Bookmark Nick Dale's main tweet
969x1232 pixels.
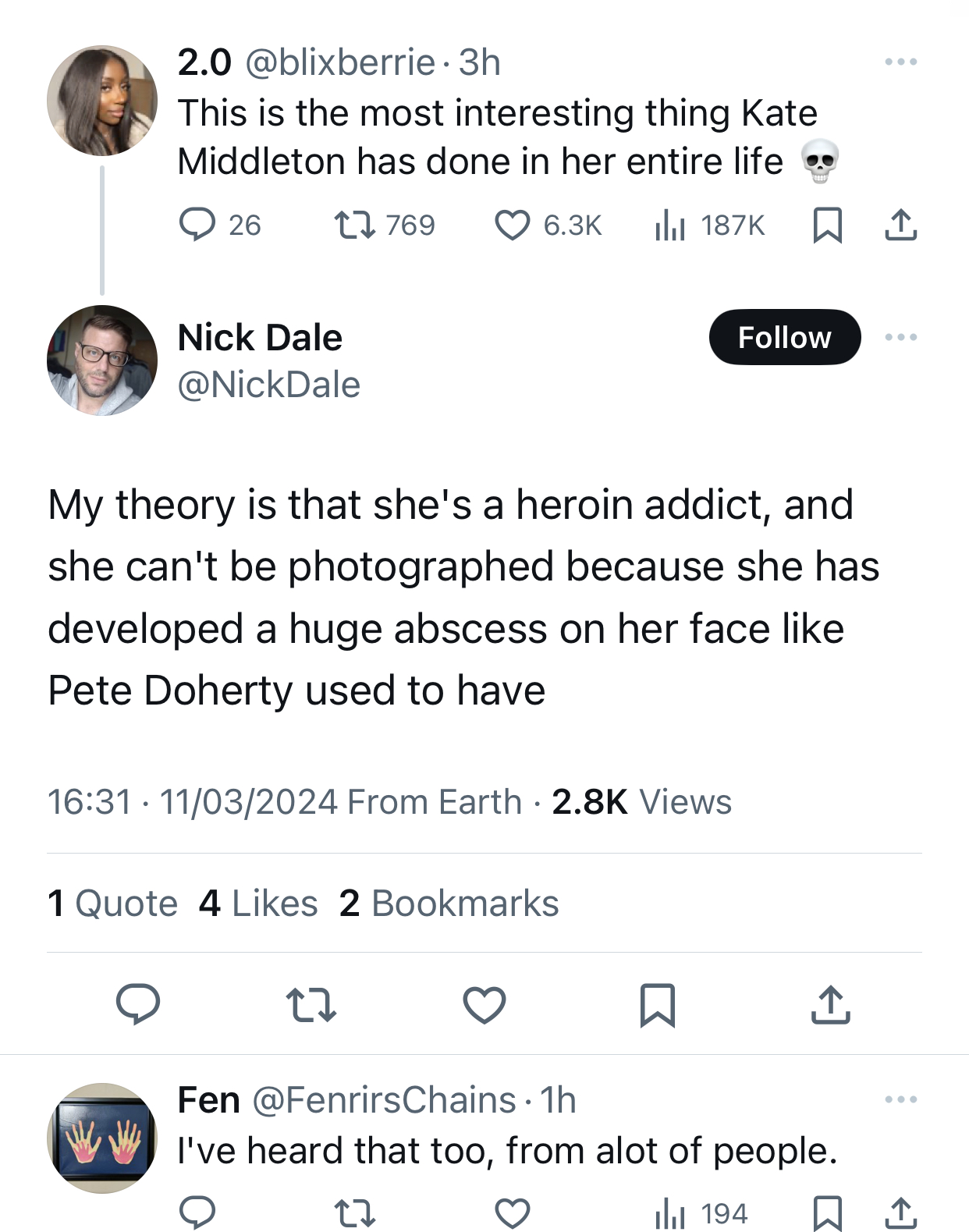point(657,1004)
